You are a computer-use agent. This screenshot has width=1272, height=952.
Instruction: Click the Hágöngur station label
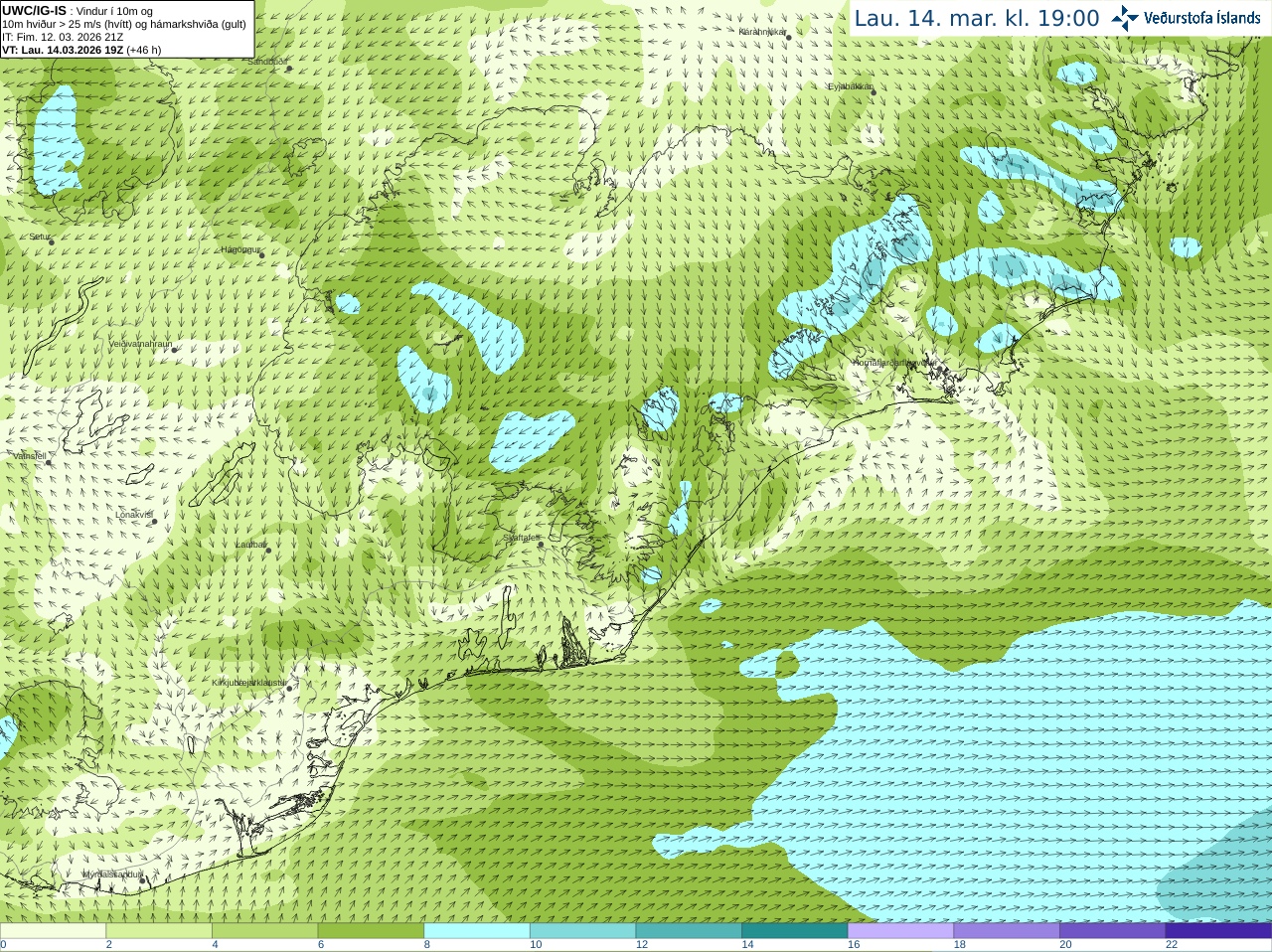click(x=240, y=249)
